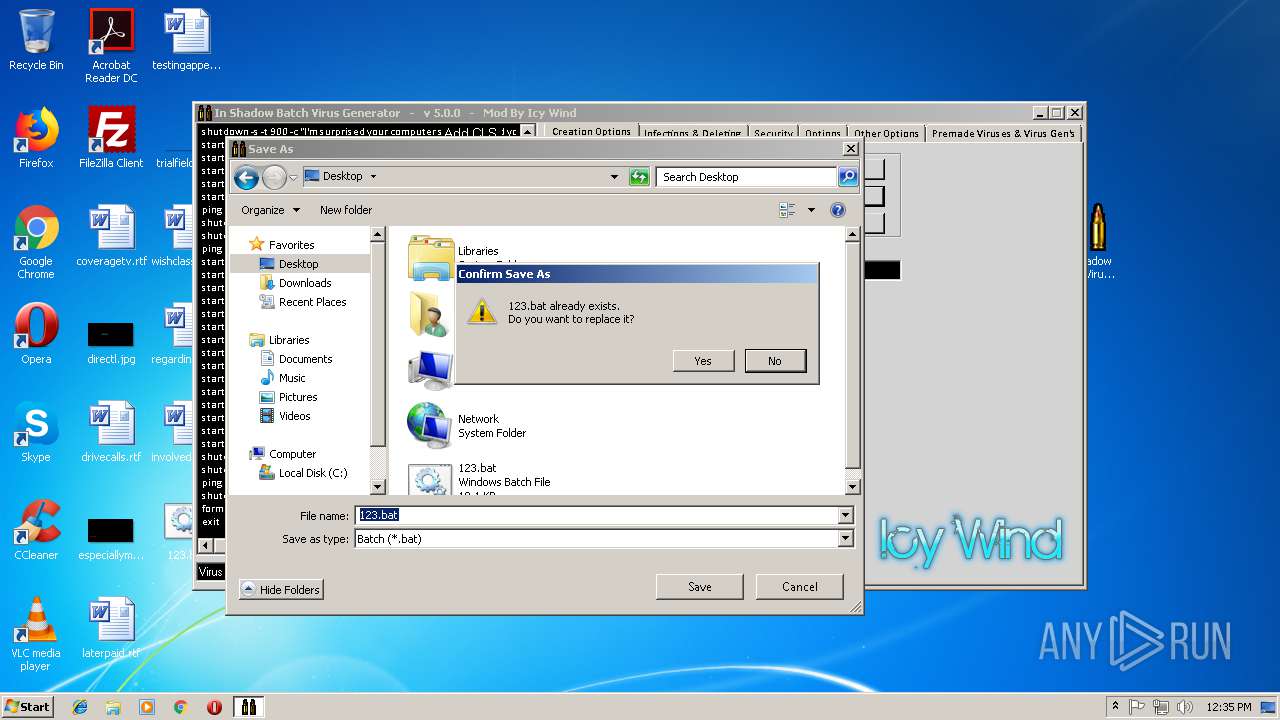Open the view options dropdown arrow
The image size is (1280, 720).
tap(811, 210)
